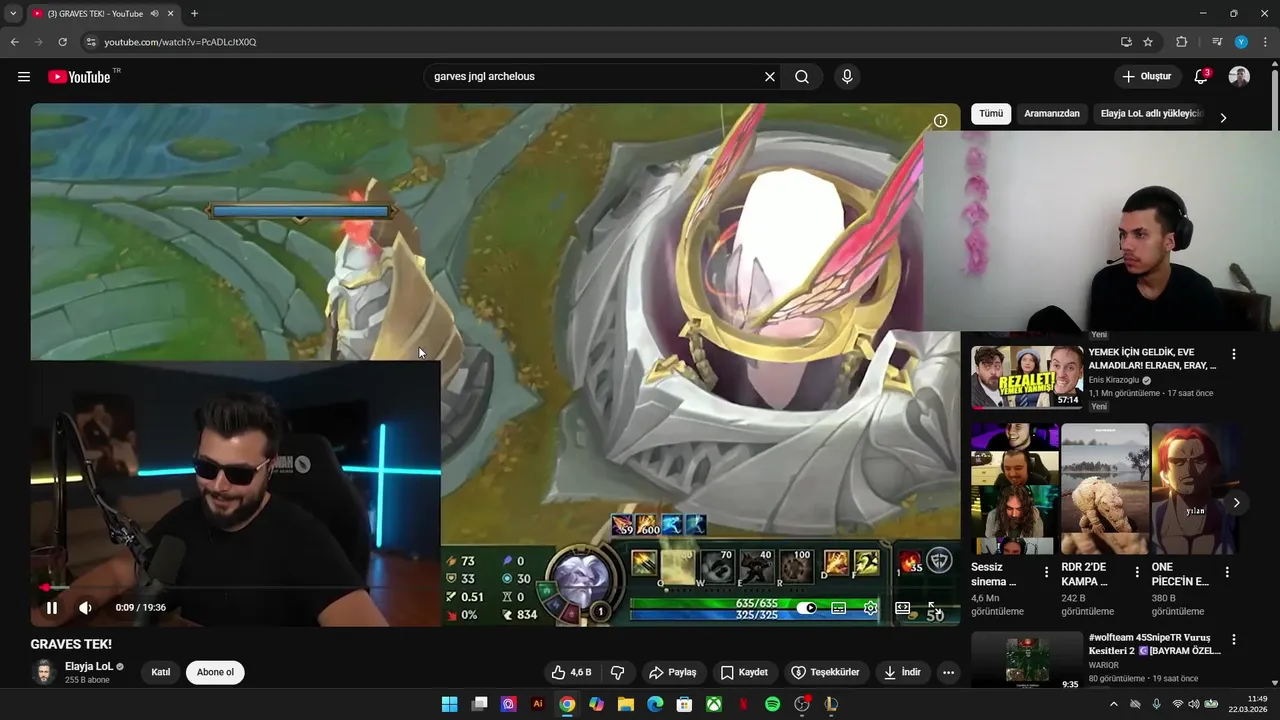Show more filter chips with arrow
The width and height of the screenshot is (1280, 720).
pyautogui.click(x=1222, y=117)
